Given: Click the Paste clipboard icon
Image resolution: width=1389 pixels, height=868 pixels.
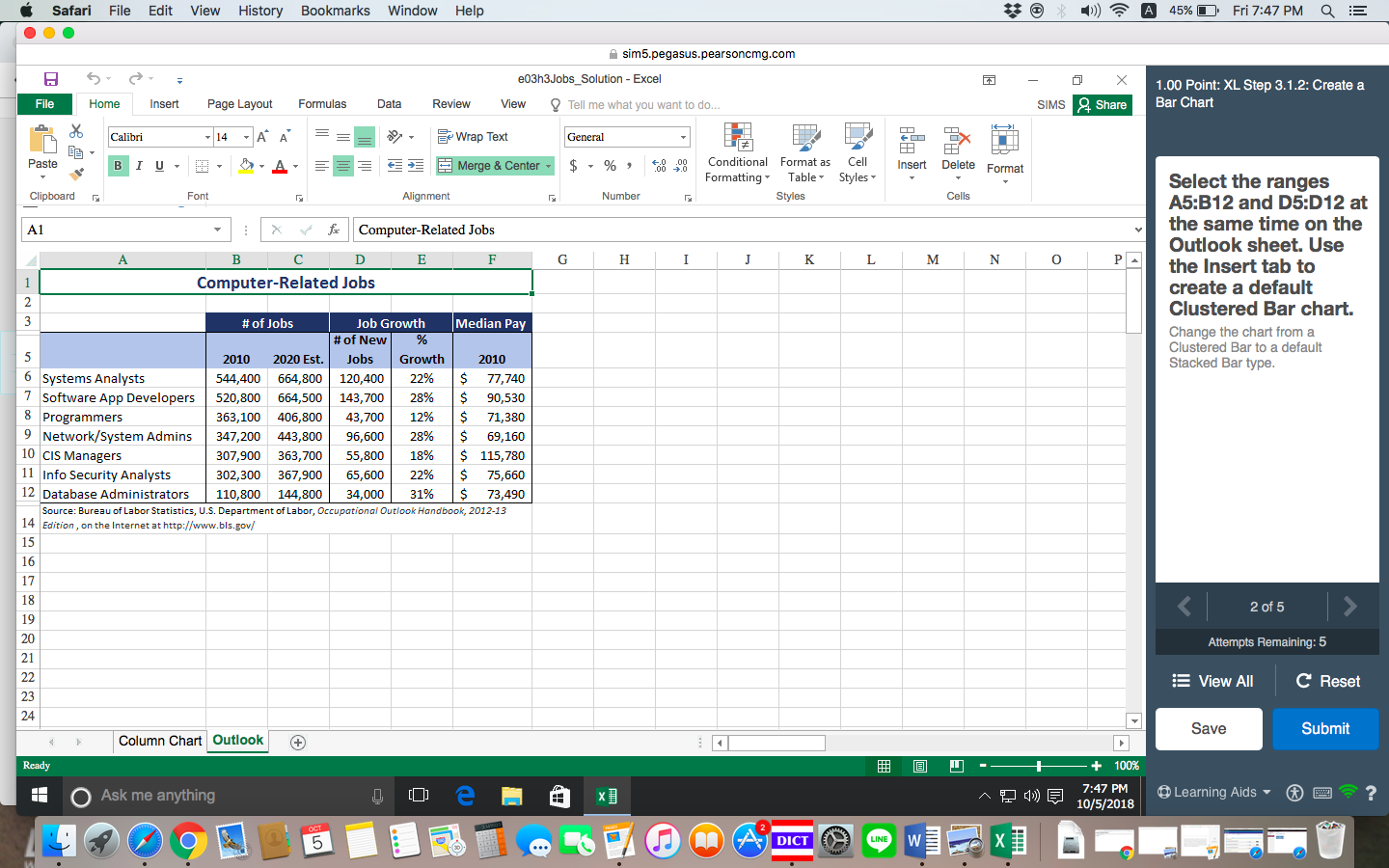Looking at the screenshot, I should pyautogui.click(x=42, y=140).
